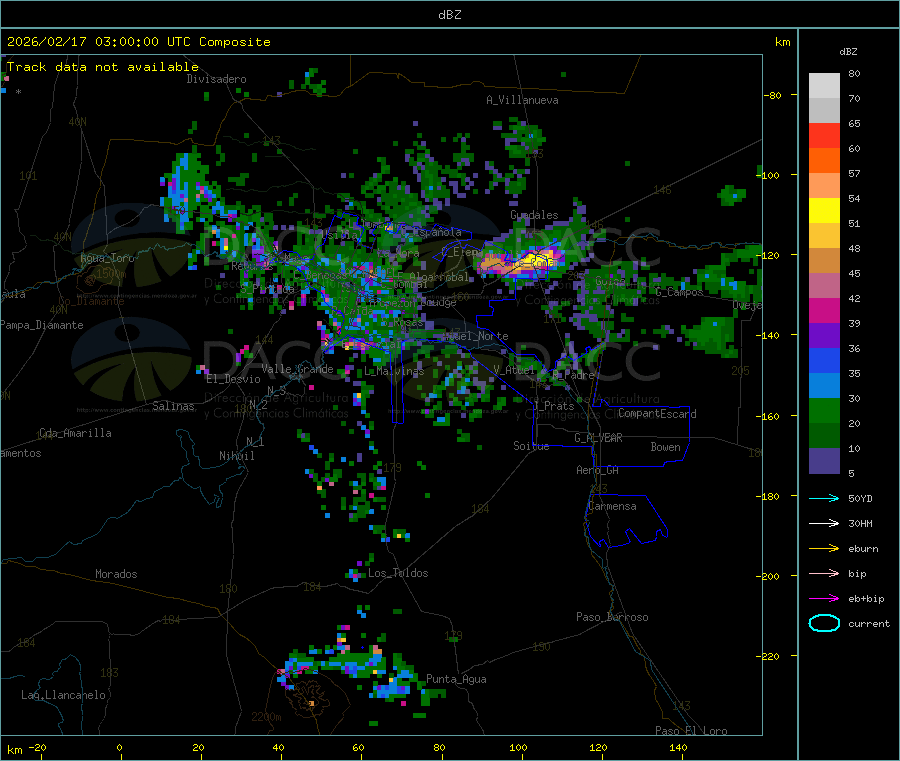Viewport: 900px width, 761px height.
Task: Click the 'Pampa_Diamante' map label
Action: tap(41, 325)
